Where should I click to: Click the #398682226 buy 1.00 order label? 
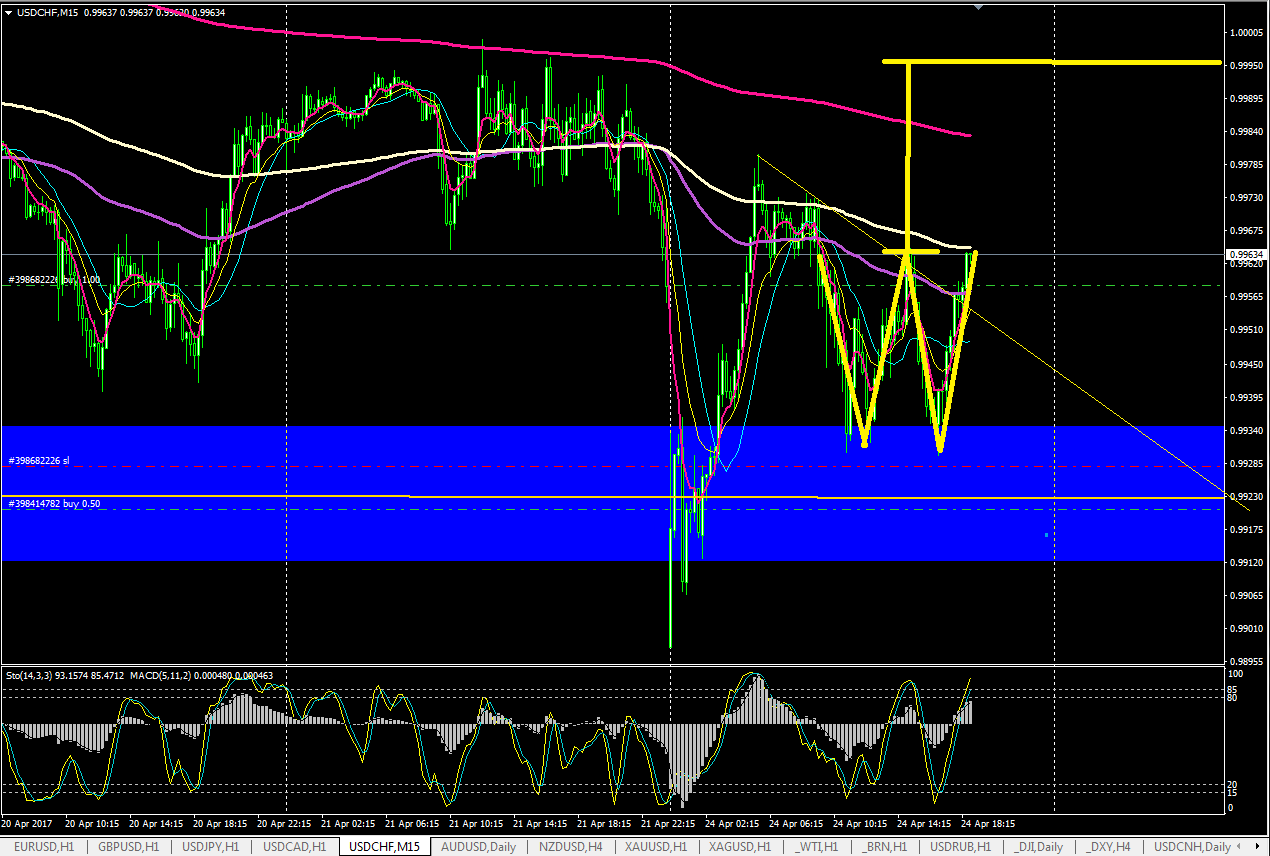[x=54, y=279]
